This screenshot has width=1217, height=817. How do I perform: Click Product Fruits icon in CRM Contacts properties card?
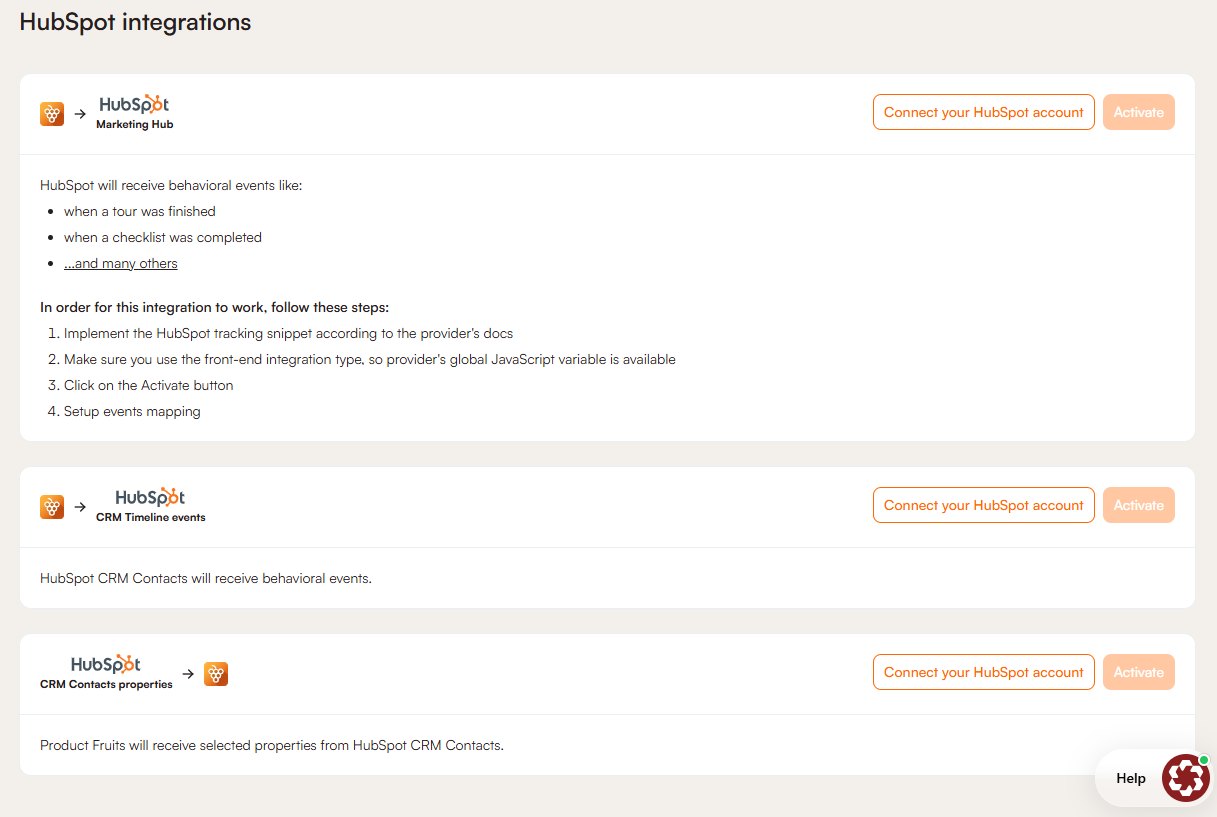coord(216,674)
